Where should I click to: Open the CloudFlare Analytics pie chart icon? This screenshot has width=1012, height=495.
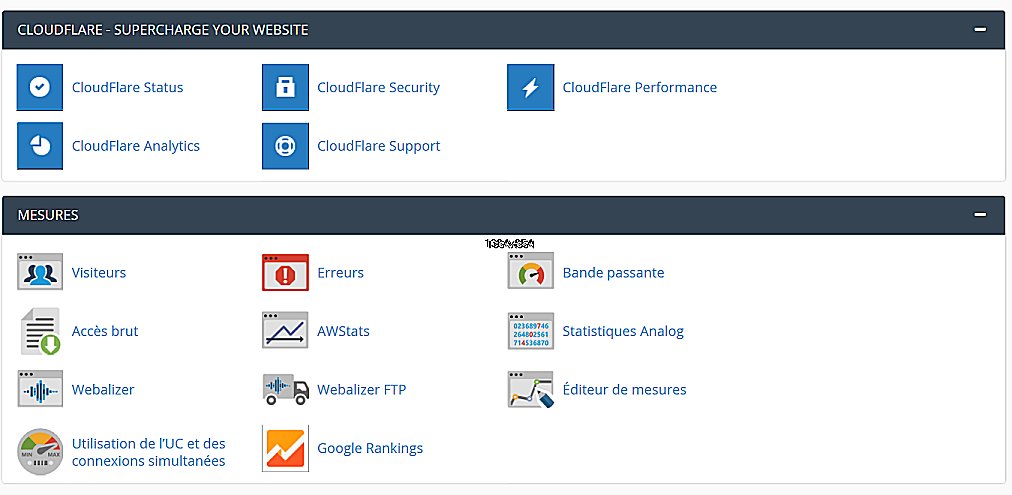(x=40, y=146)
